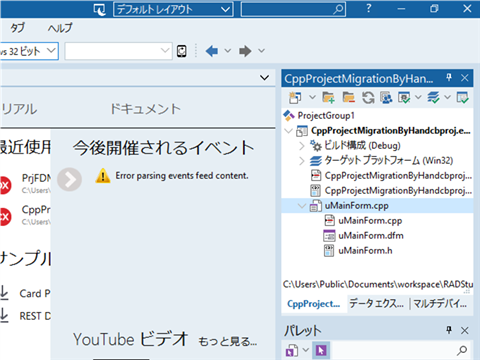Open the empty device combo box
The height and width of the screenshot is (360, 480).
click(118, 51)
